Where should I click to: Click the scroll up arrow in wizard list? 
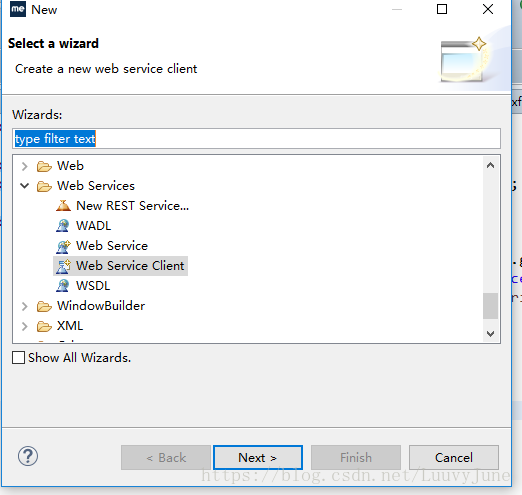click(x=490, y=165)
